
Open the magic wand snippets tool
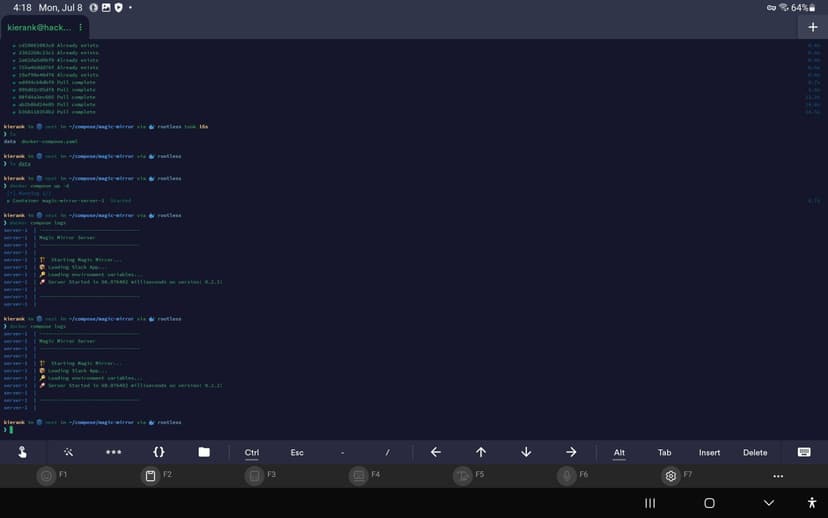(68, 452)
